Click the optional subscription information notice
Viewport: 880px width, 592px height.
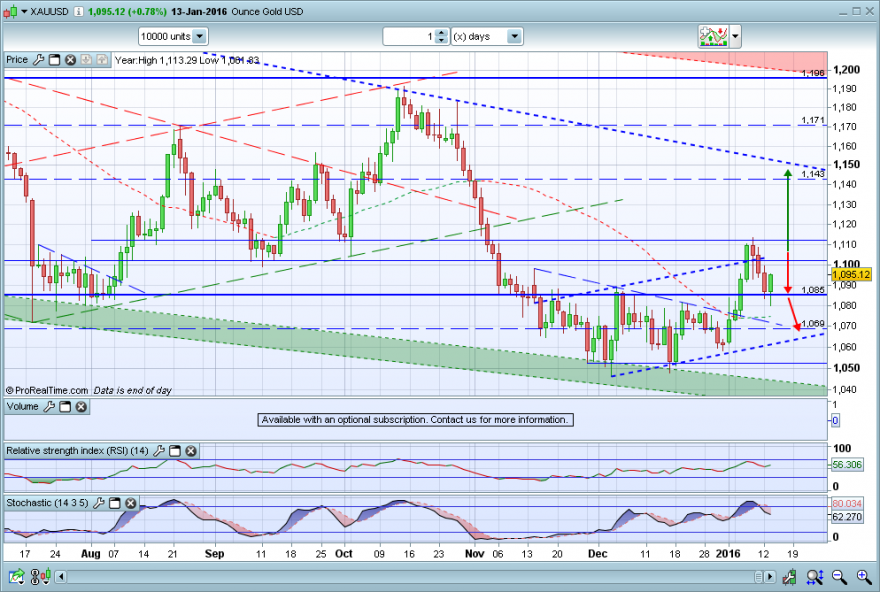point(415,420)
